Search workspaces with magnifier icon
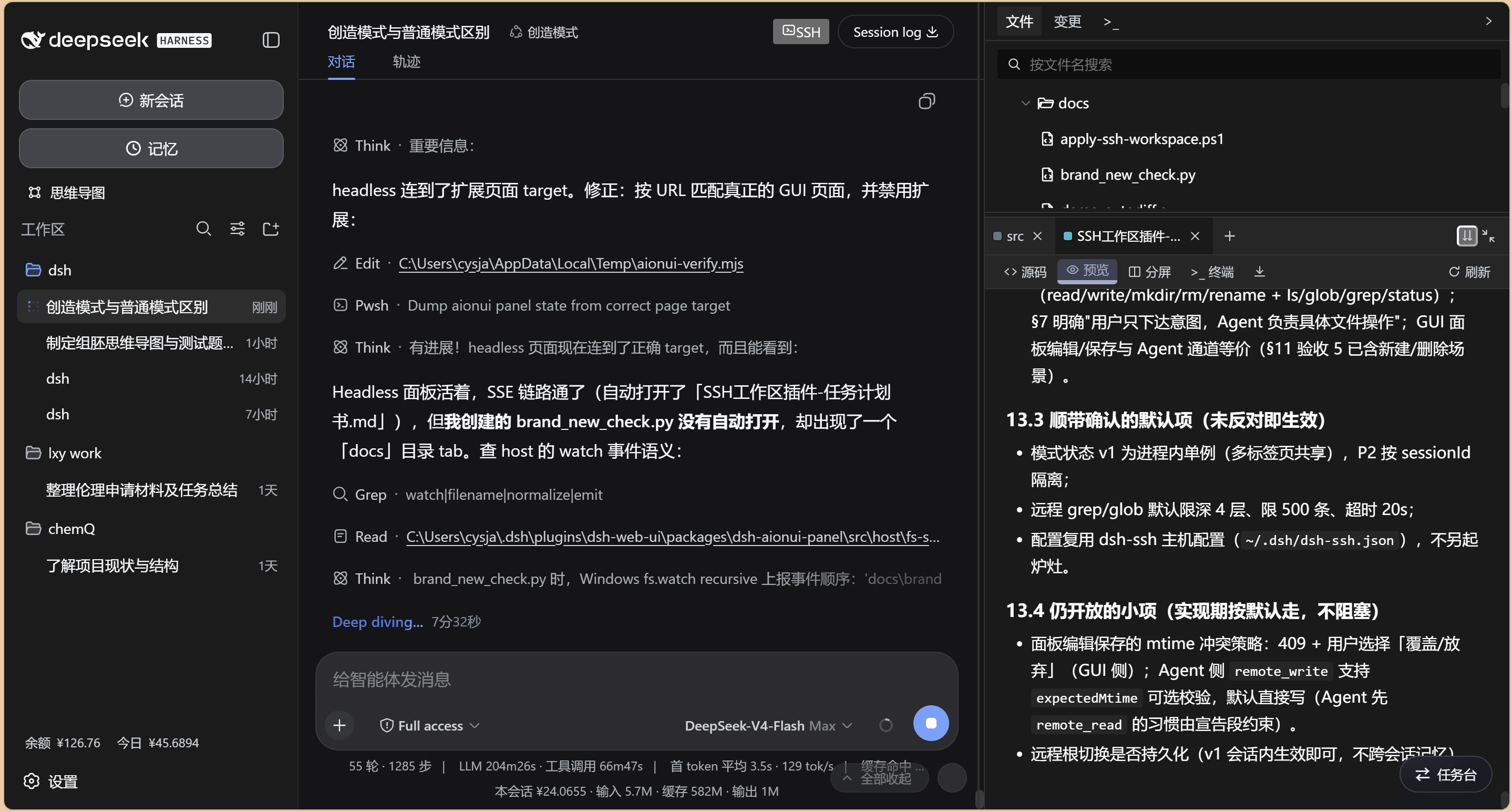 click(x=204, y=229)
